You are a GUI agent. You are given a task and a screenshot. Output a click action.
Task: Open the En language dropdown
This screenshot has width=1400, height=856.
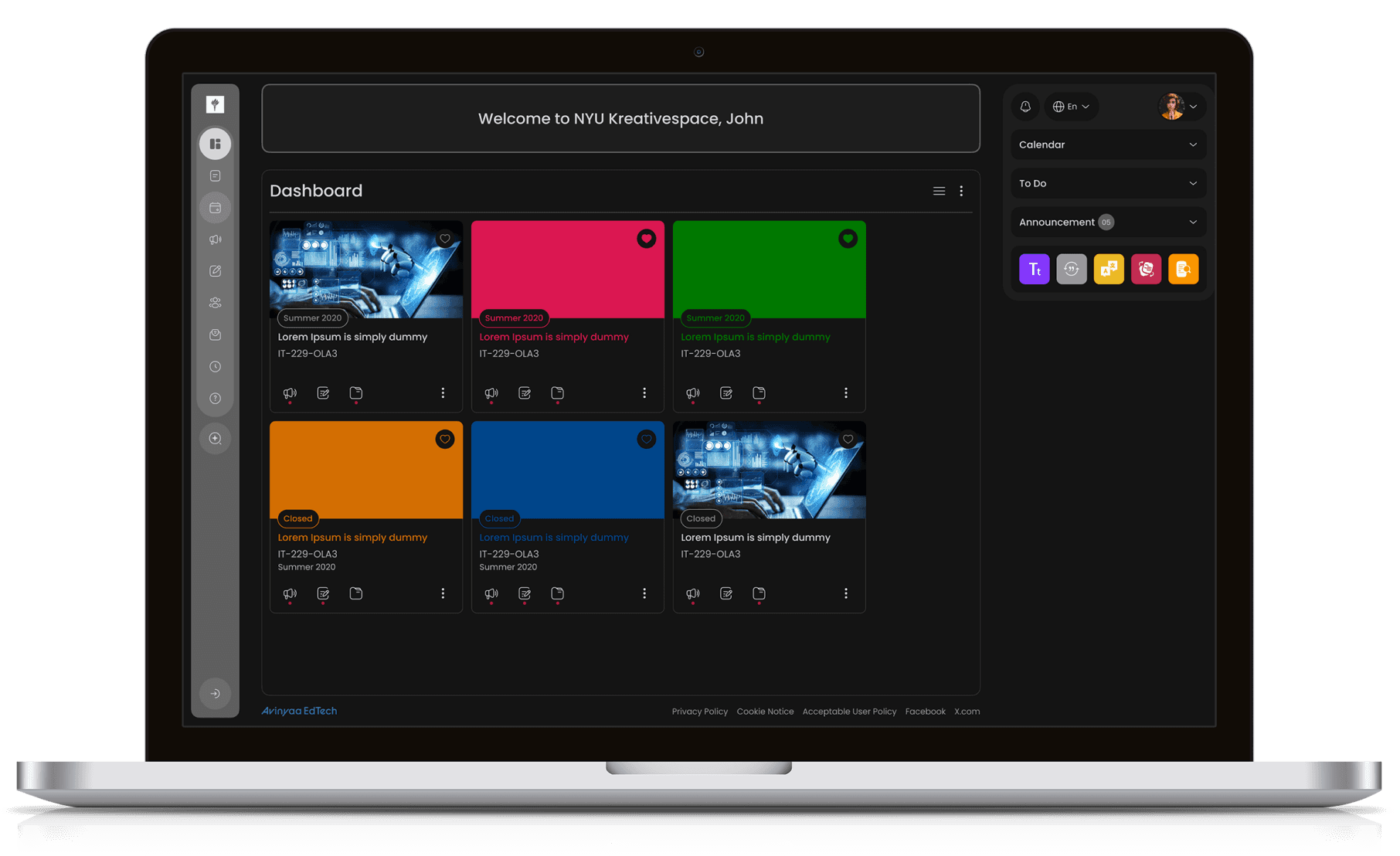(x=1071, y=107)
